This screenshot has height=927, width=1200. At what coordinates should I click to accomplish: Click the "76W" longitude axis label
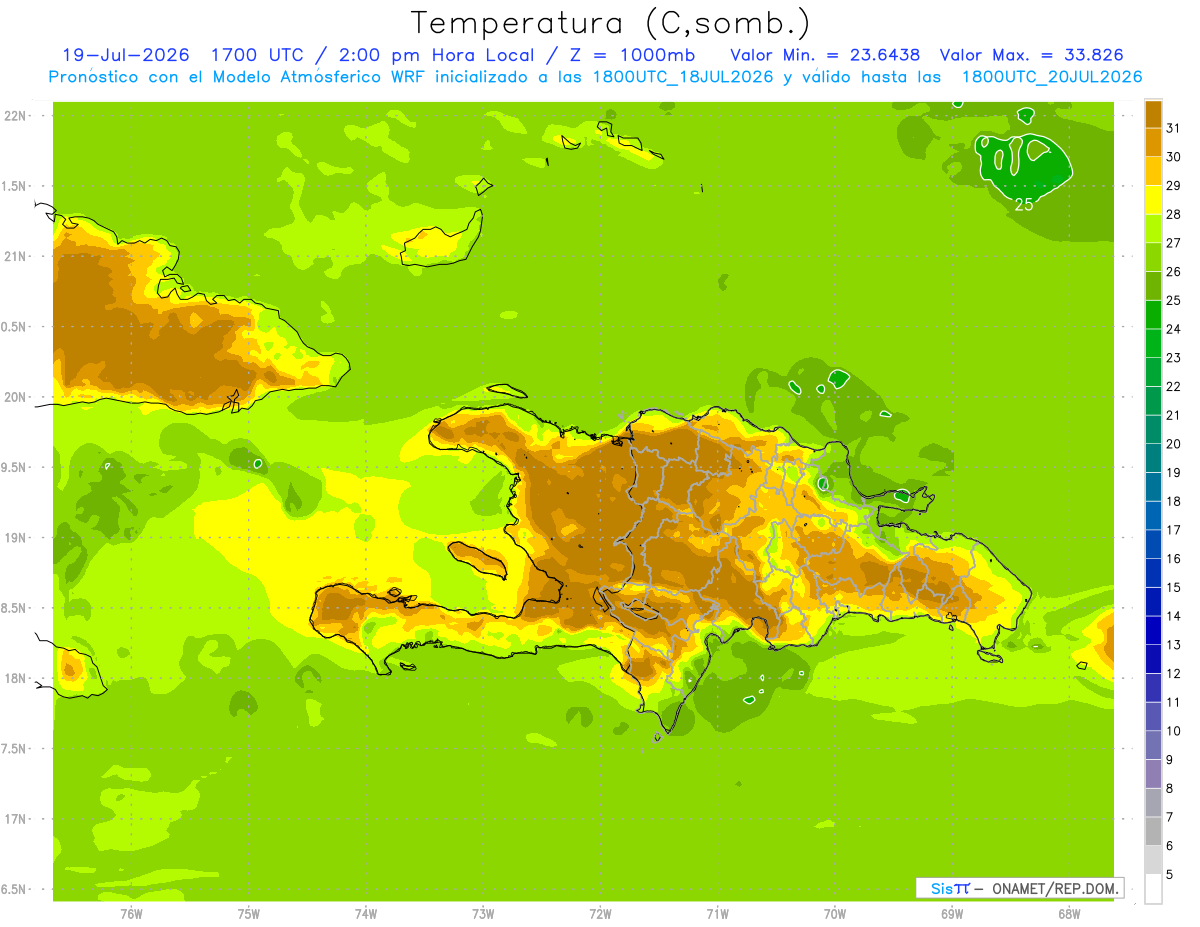pyautogui.click(x=131, y=914)
